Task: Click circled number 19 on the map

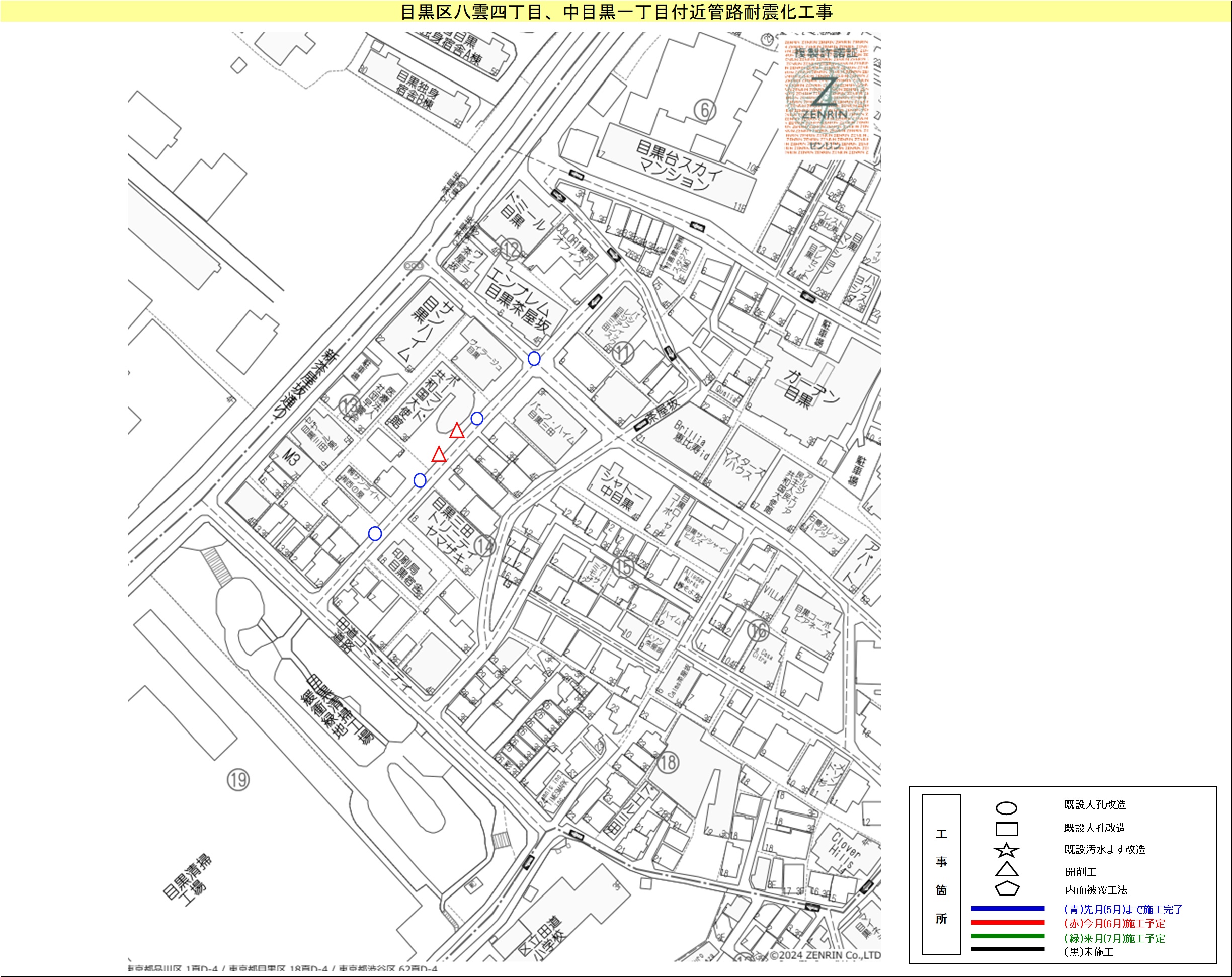Action: [238, 780]
